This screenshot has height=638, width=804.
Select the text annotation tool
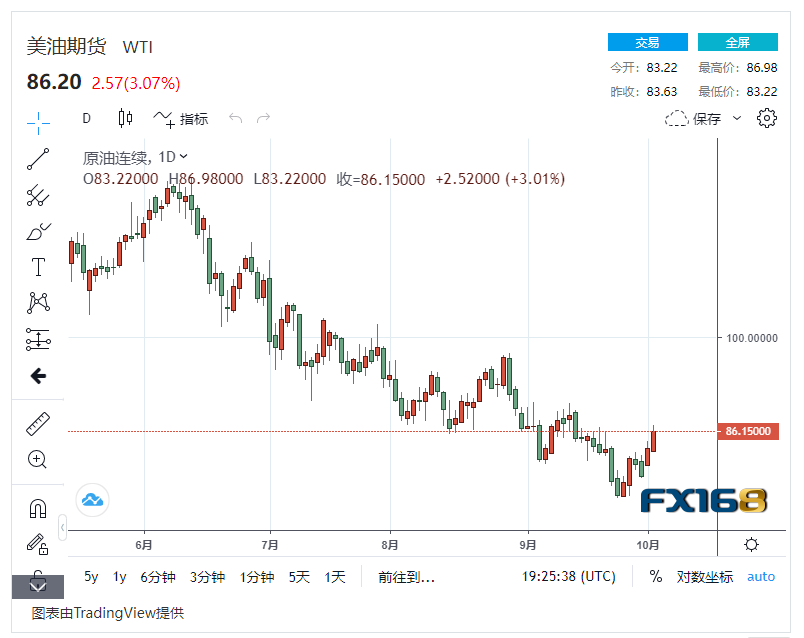pos(37,267)
